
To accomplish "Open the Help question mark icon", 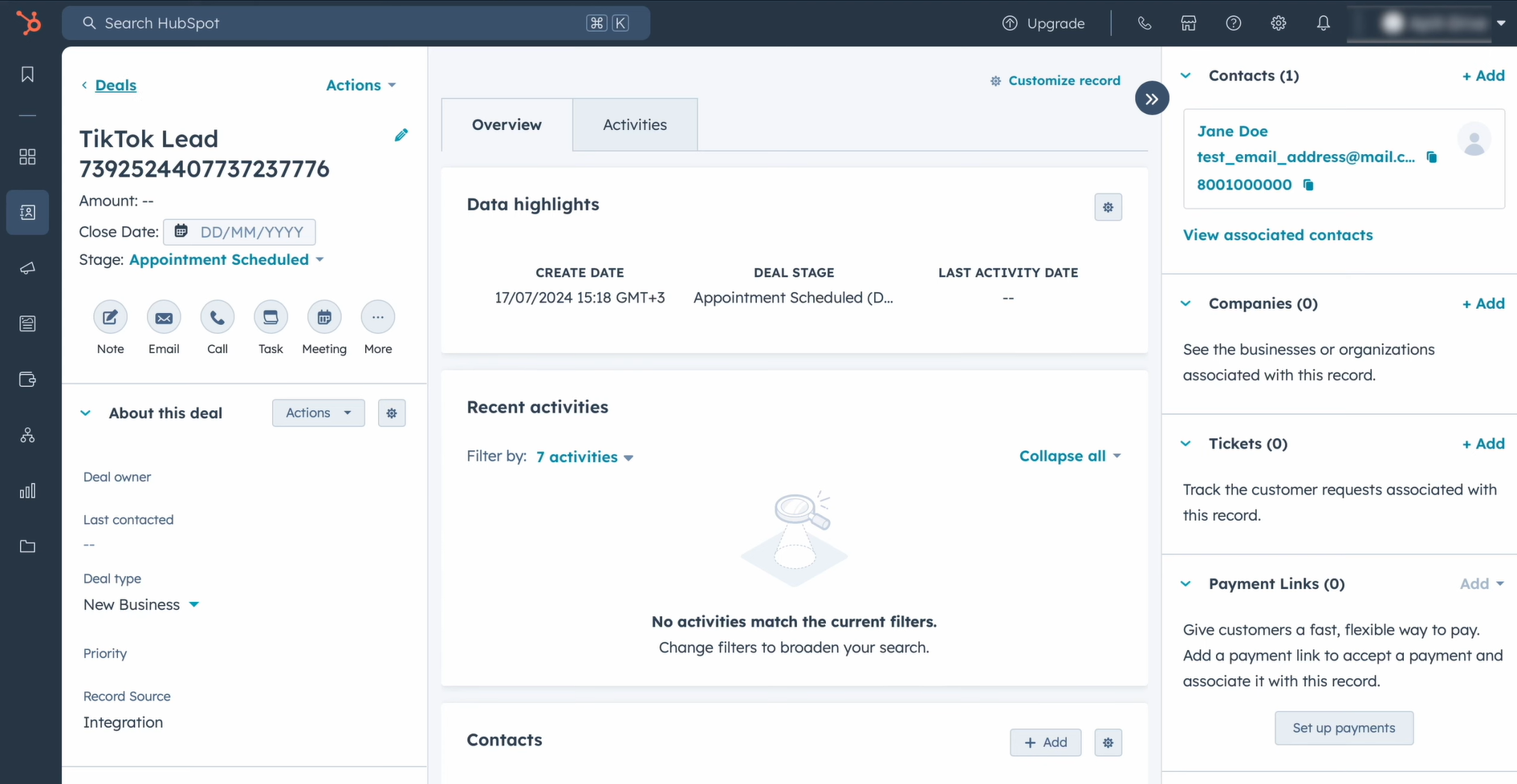I will click(1234, 23).
